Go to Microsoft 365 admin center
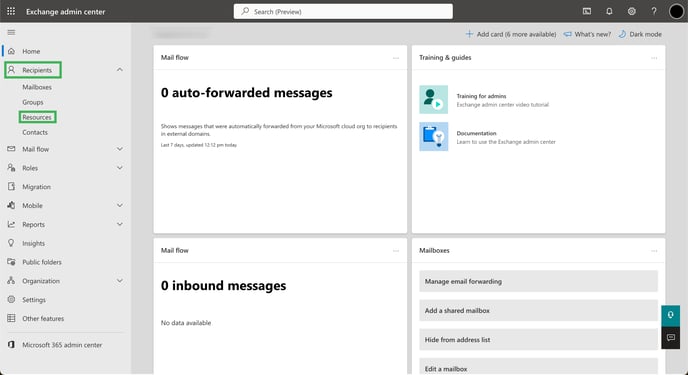688x375 pixels. click(x=62, y=345)
